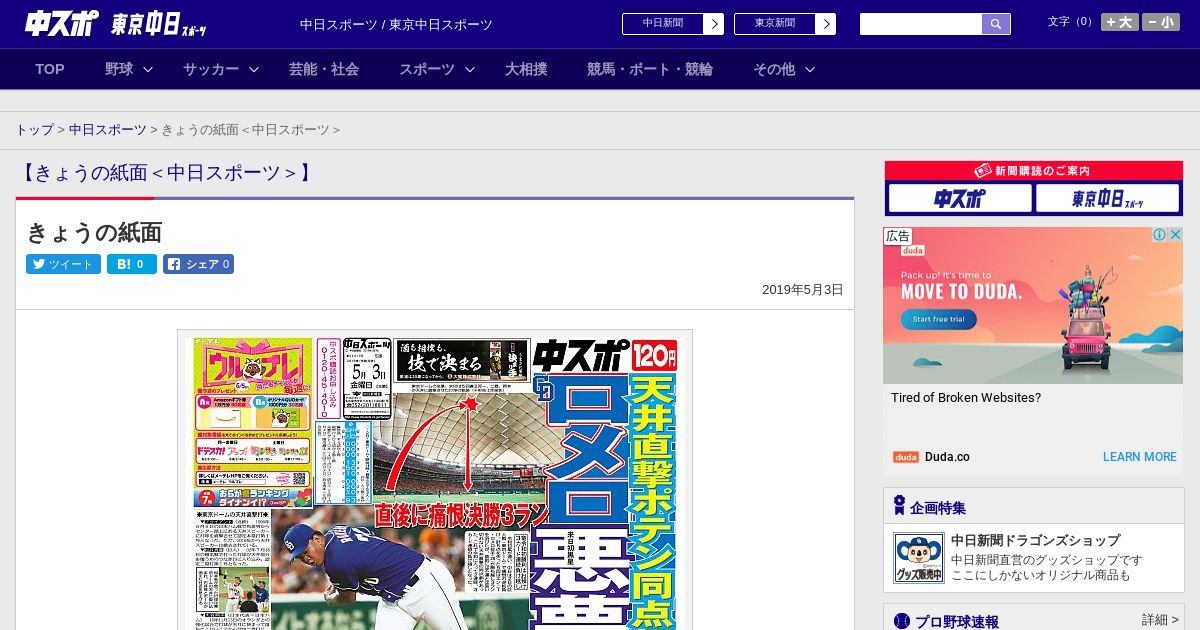Close the Duda advertisement

(x=1176, y=235)
